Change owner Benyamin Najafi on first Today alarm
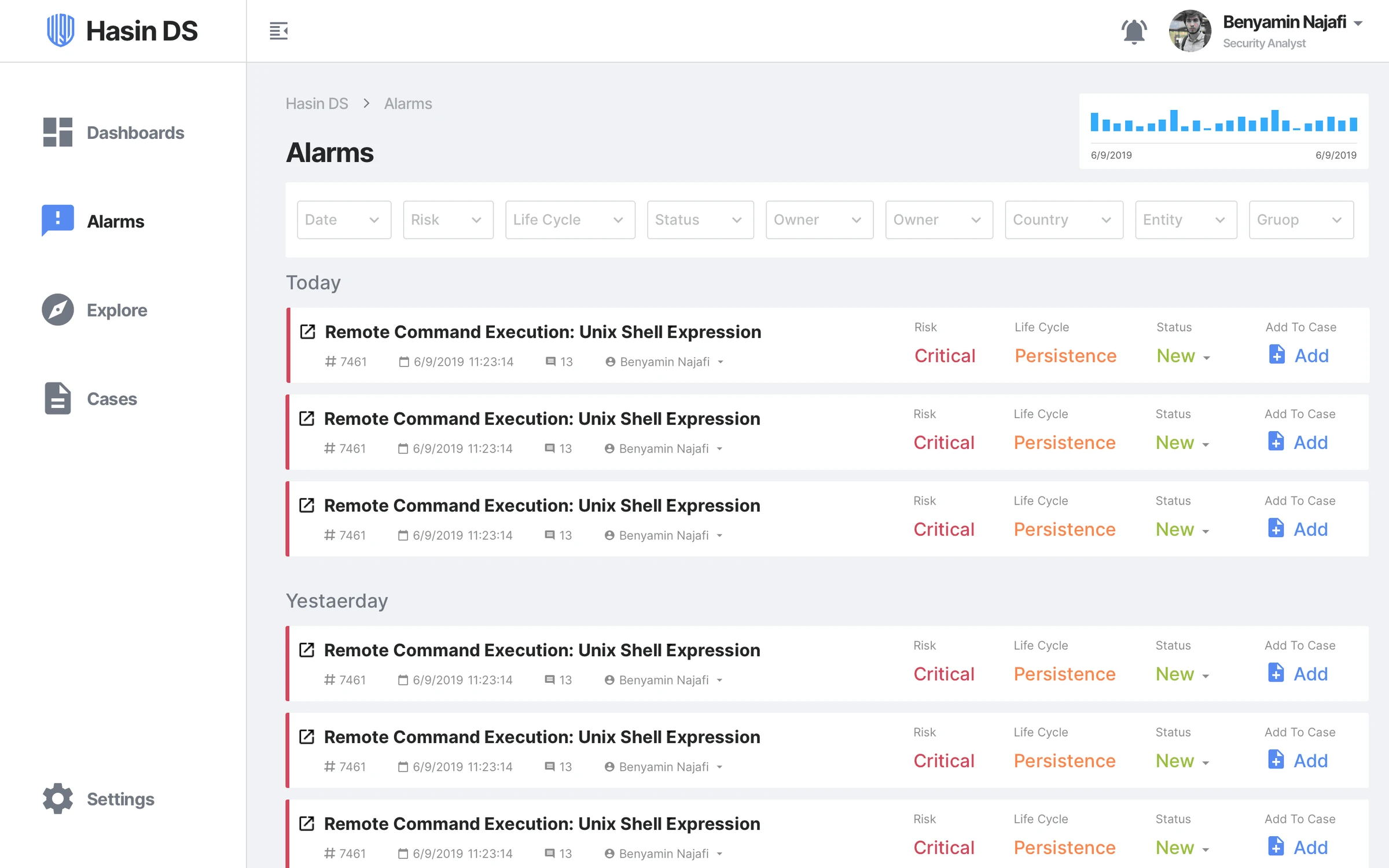 pyautogui.click(x=664, y=362)
